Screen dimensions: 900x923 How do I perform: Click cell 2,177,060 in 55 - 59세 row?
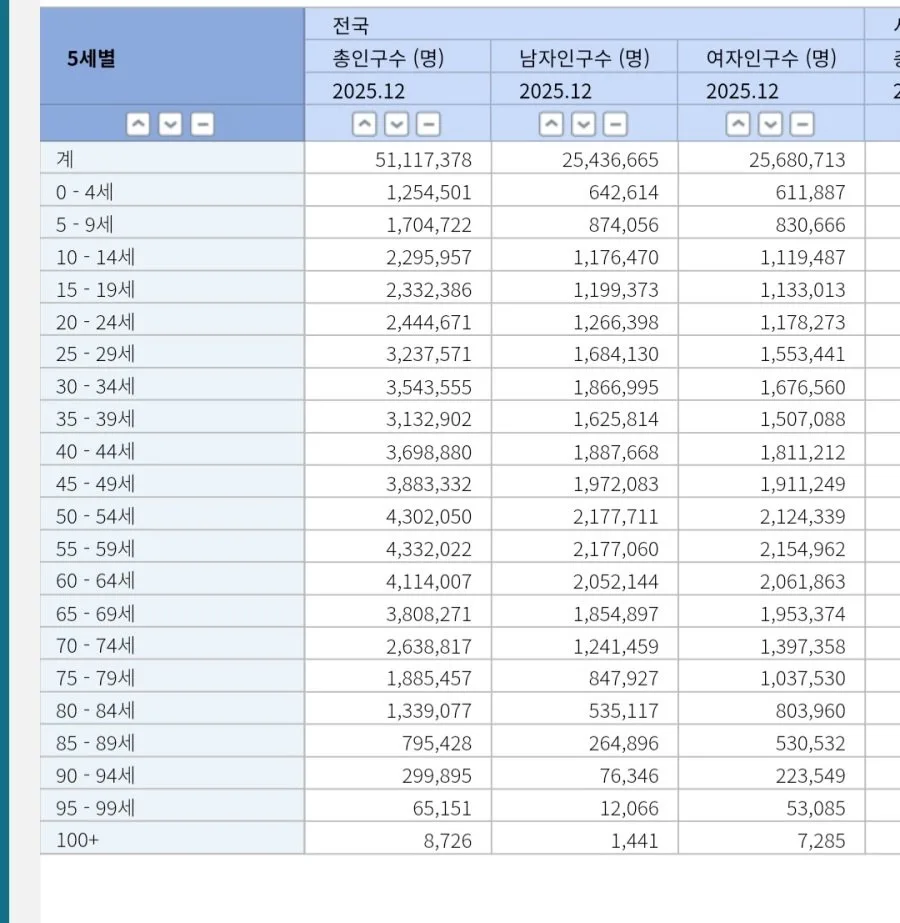tap(584, 547)
